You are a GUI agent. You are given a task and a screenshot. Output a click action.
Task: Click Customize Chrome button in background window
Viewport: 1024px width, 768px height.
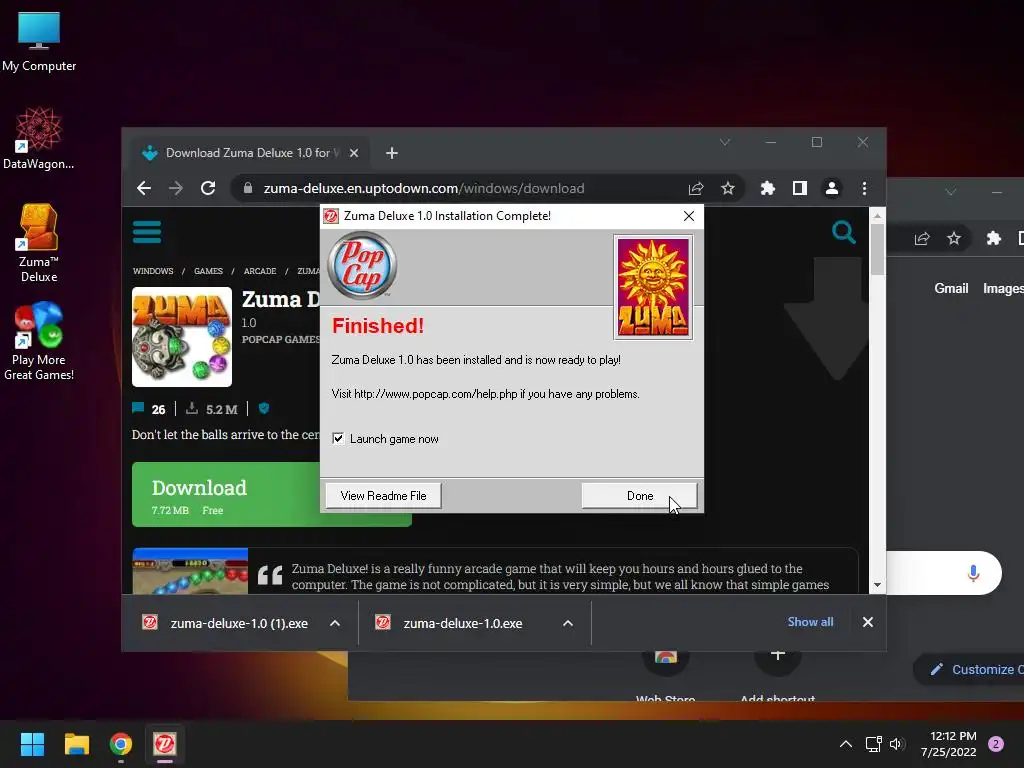coord(968,669)
